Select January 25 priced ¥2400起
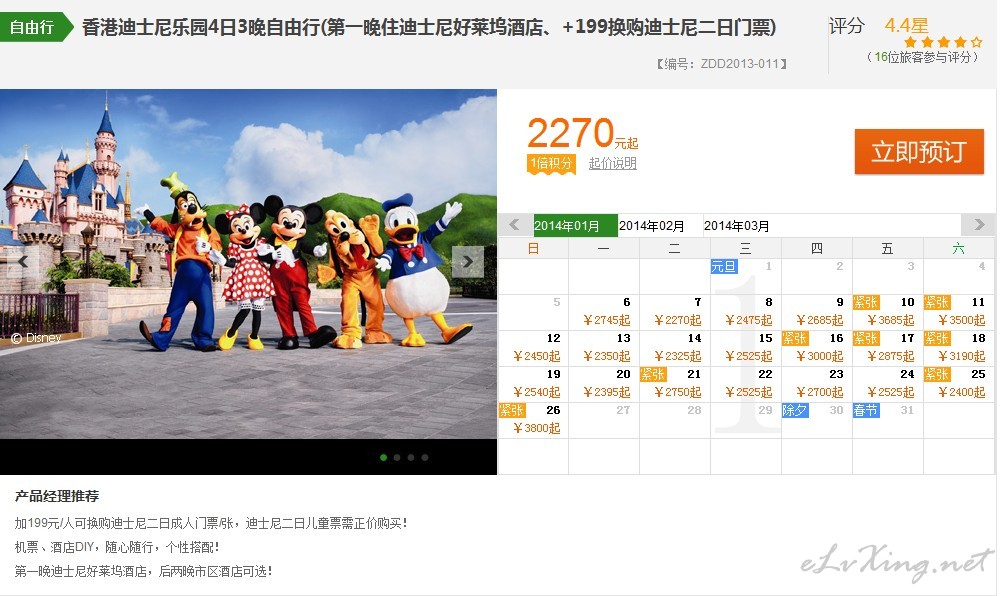1005x596 pixels. pos(959,384)
